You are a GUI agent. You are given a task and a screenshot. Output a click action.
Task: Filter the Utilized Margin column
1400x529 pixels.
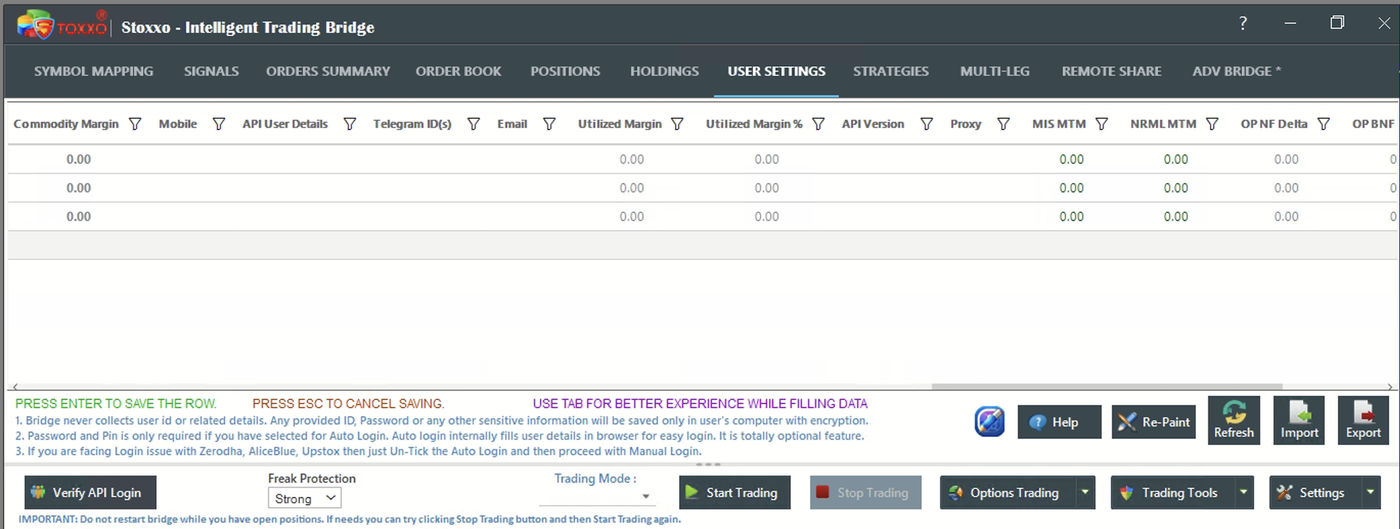coord(677,124)
